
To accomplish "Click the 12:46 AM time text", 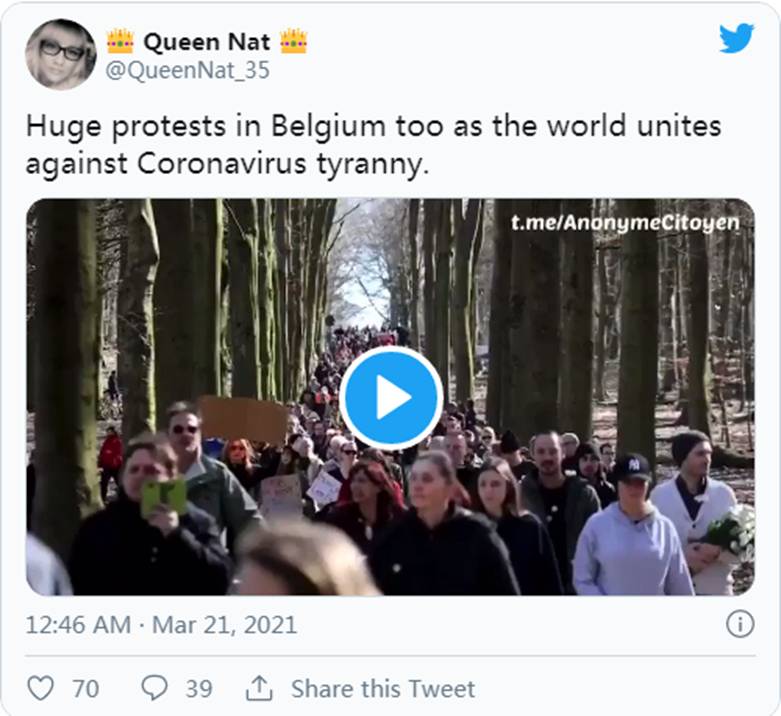I will tap(78, 625).
